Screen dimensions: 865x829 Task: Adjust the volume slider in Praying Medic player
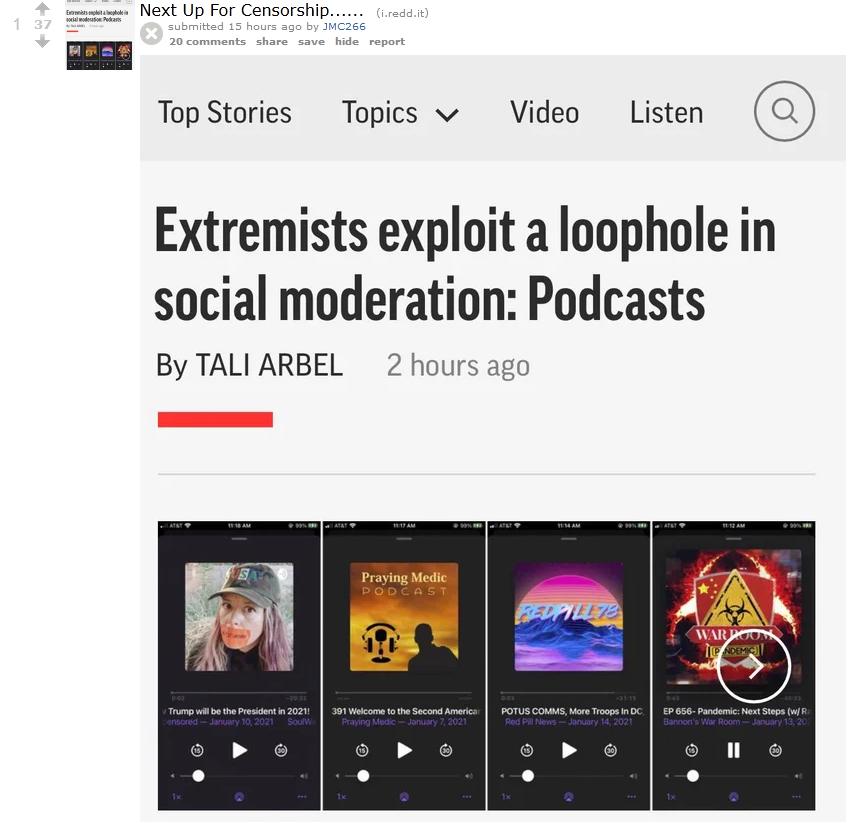[x=403, y=776]
